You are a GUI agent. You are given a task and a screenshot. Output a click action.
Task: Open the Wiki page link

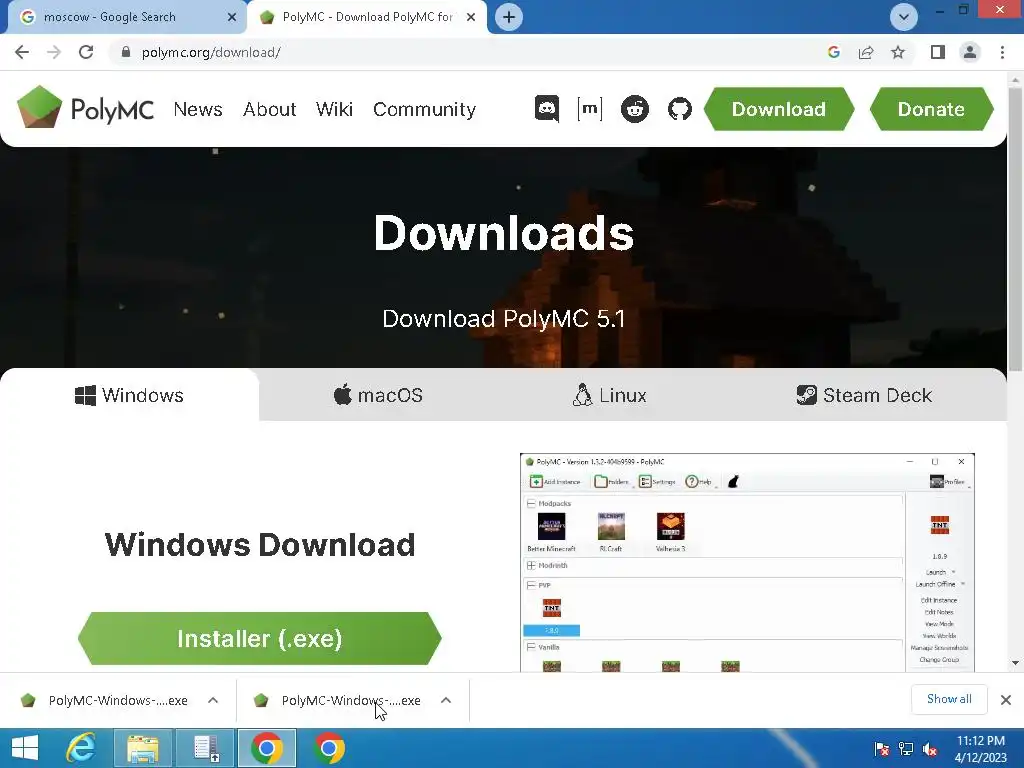click(x=334, y=109)
